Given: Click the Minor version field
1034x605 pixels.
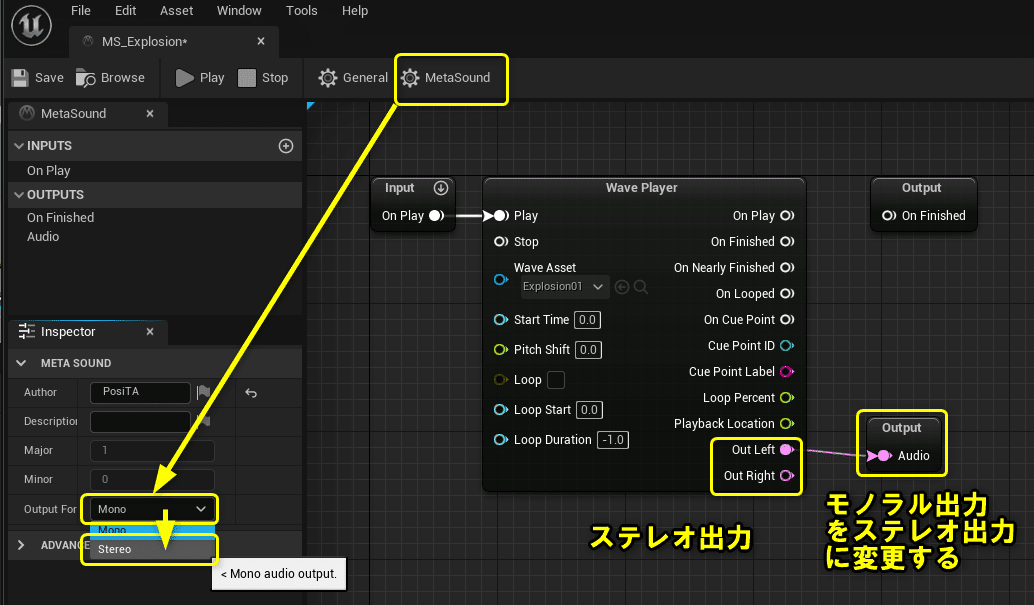Looking at the screenshot, I should point(152,479).
